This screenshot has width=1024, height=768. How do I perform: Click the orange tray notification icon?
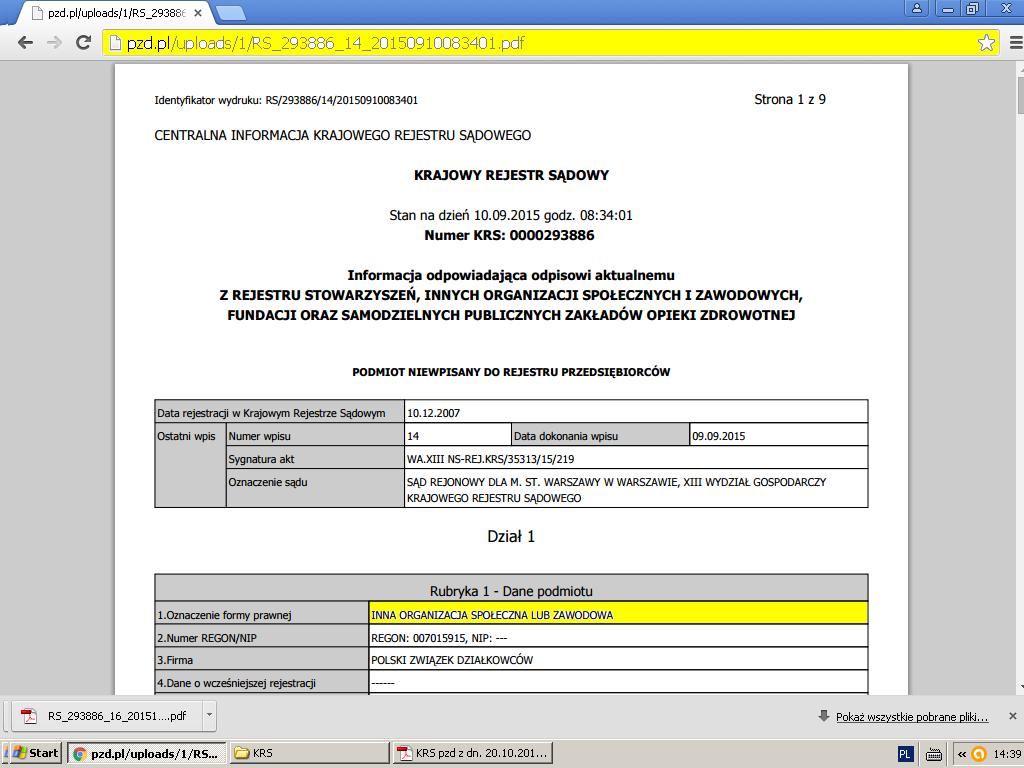[978, 754]
